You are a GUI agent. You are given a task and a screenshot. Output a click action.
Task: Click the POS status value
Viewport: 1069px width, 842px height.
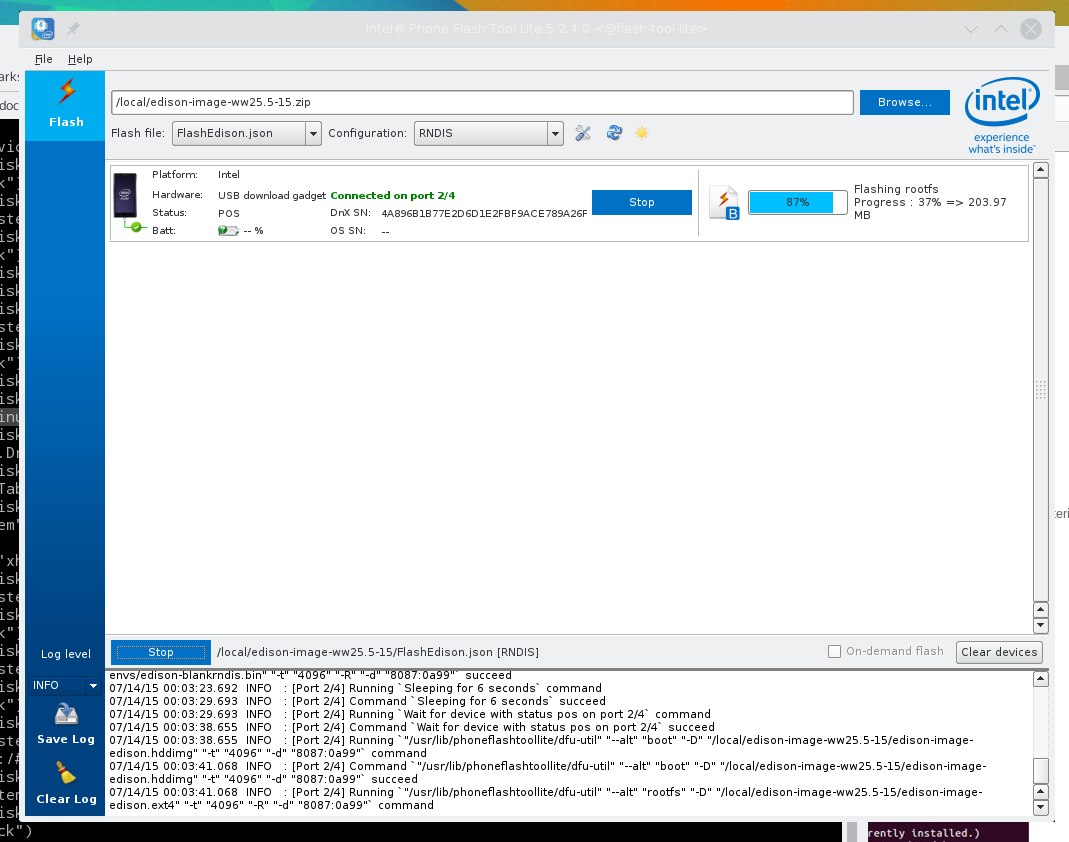[x=228, y=213]
